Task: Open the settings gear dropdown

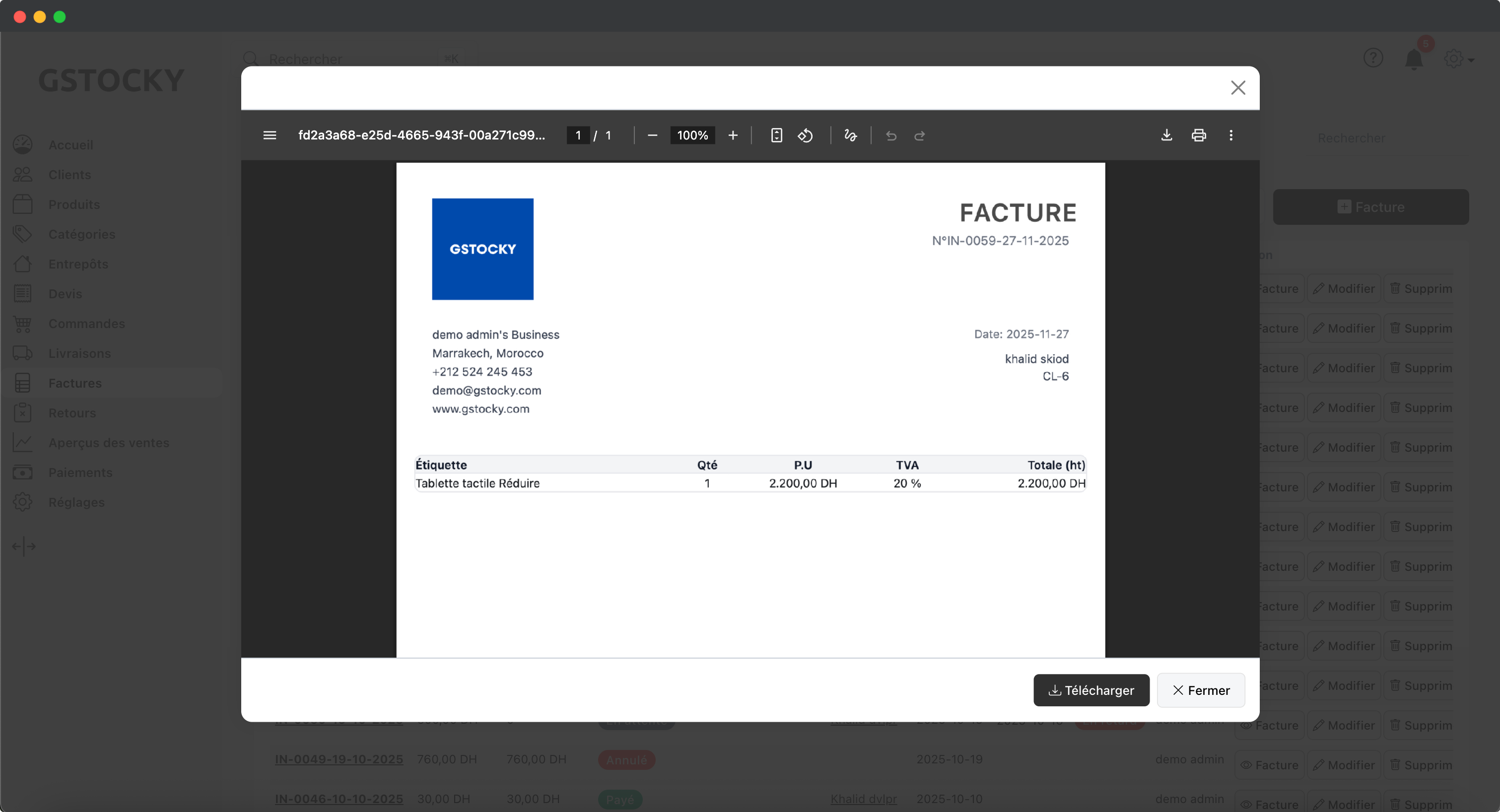Action: [x=1458, y=58]
